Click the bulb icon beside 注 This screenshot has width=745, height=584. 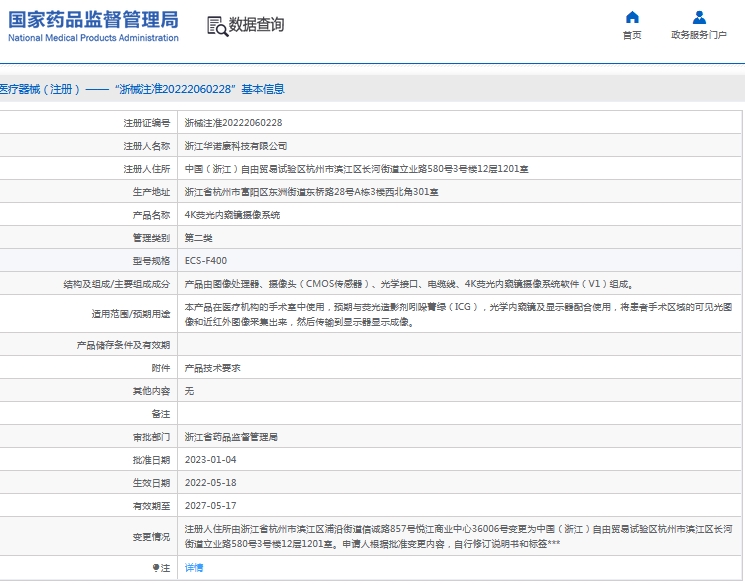(155, 568)
